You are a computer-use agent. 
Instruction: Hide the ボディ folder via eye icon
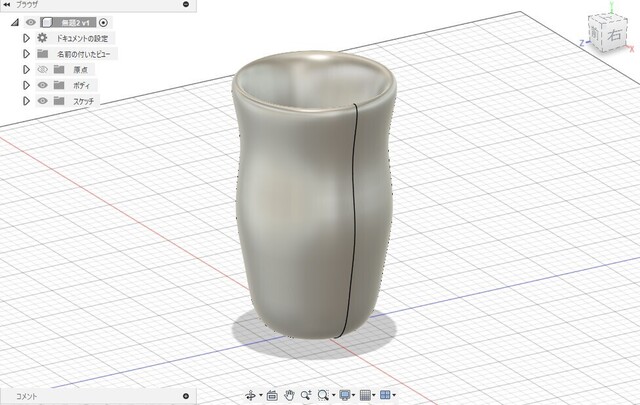click(43, 86)
